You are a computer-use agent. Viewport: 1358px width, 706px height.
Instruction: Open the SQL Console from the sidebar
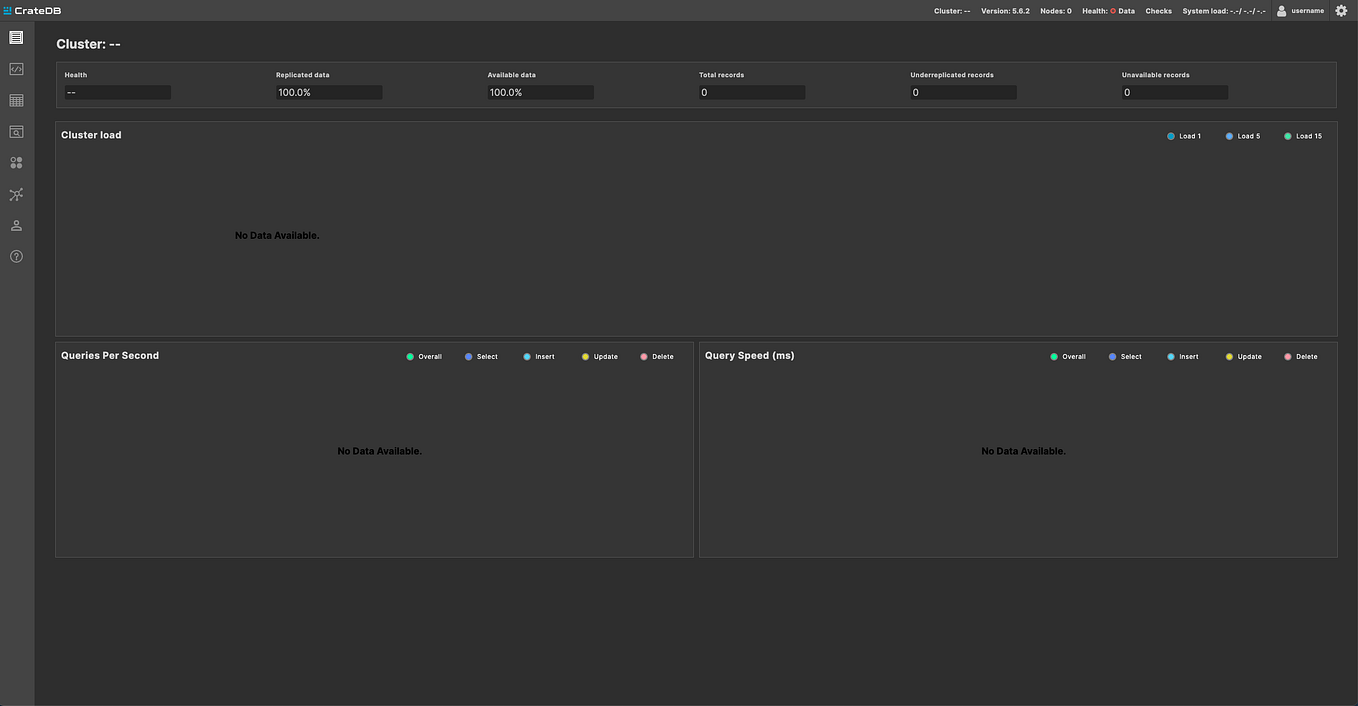(x=15, y=68)
